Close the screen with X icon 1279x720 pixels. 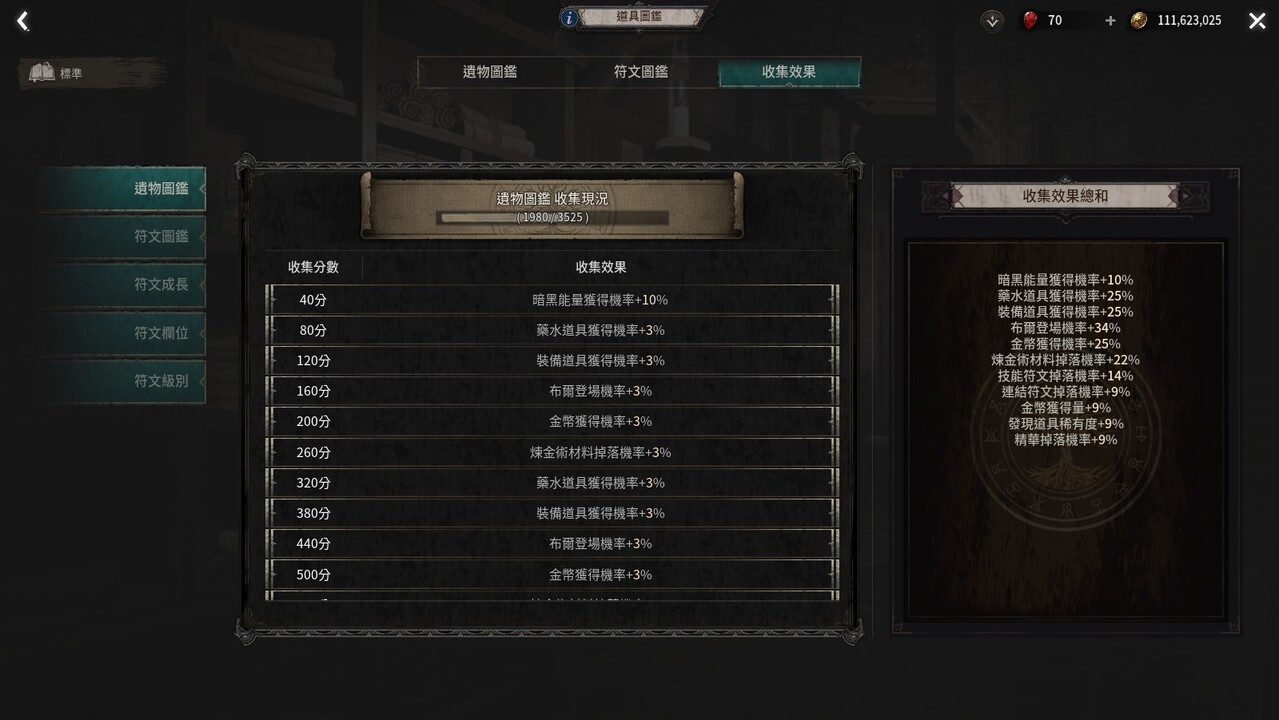pyautogui.click(x=1257, y=21)
